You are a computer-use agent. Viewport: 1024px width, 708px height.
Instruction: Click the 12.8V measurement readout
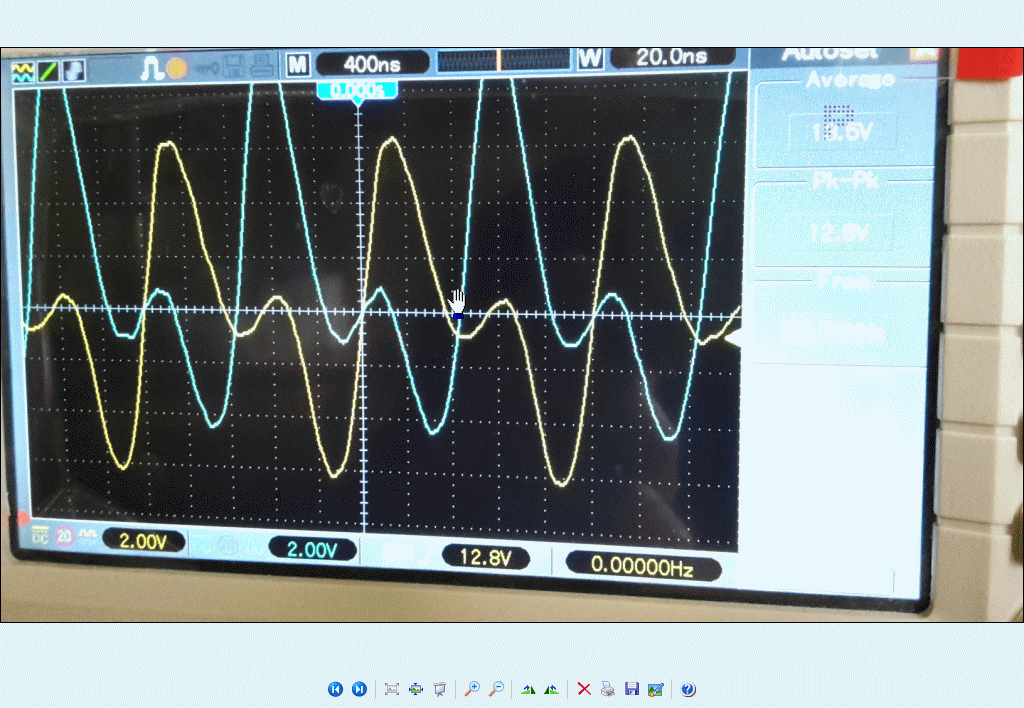[485, 558]
